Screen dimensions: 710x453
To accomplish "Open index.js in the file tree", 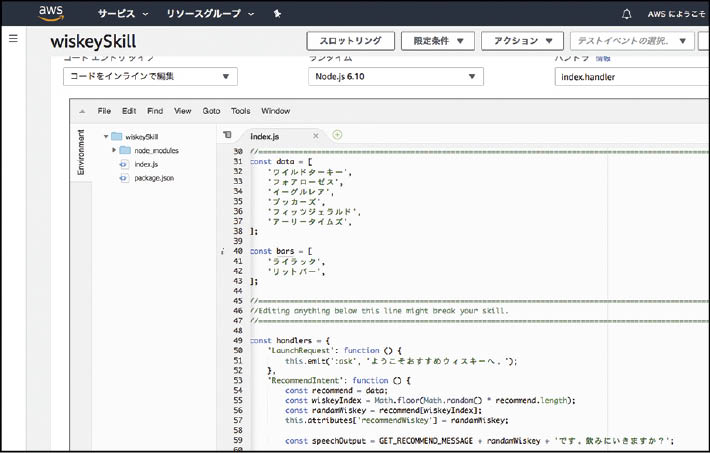I will (x=146, y=164).
